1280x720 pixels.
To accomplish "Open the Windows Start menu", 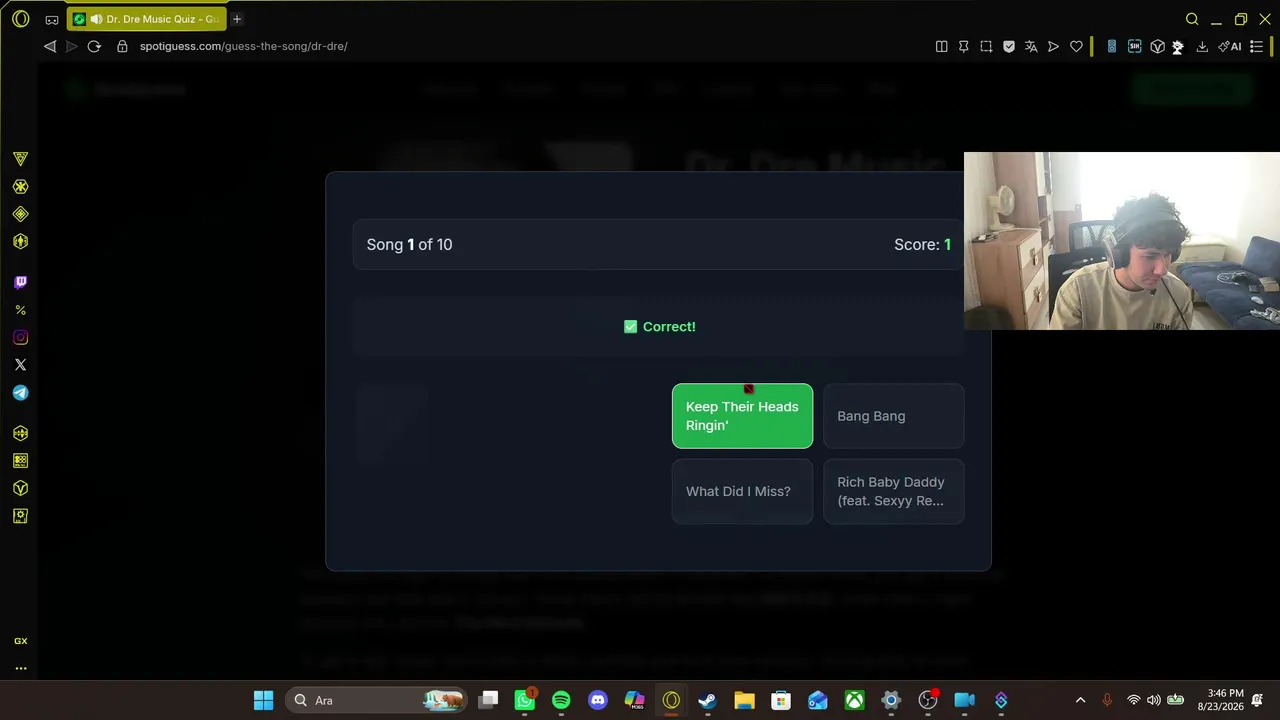I will (x=263, y=700).
